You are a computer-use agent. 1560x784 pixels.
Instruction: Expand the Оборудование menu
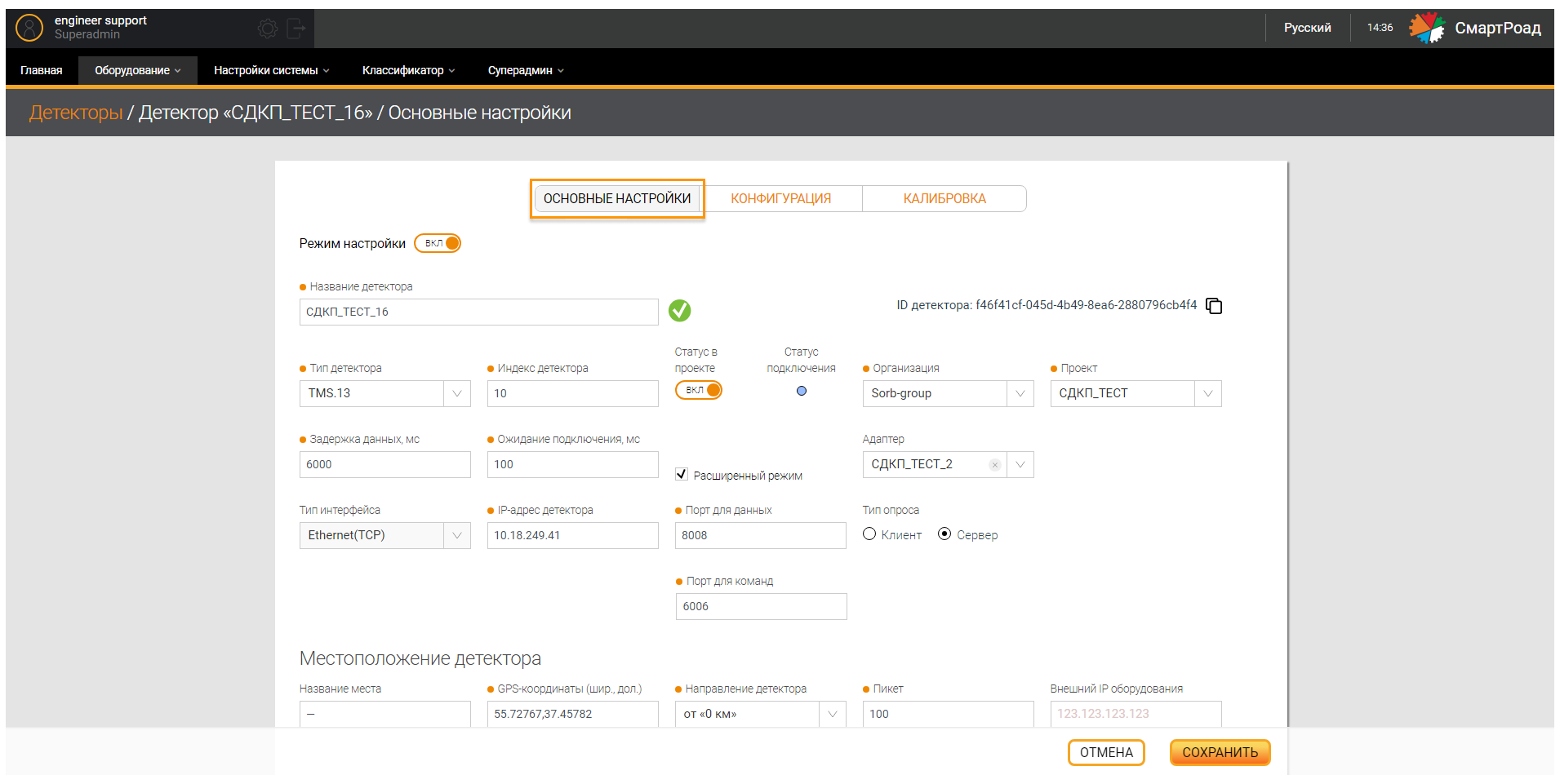[138, 70]
